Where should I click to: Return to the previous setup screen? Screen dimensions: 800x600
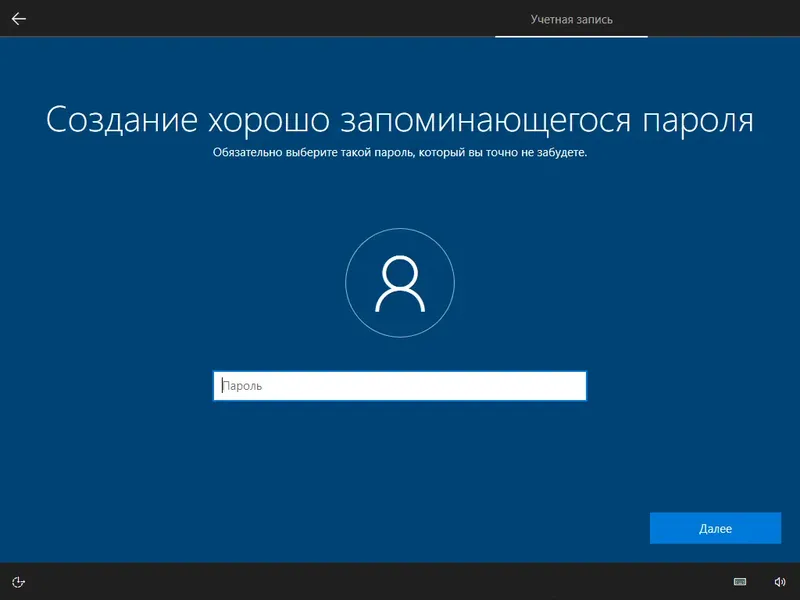pos(18,16)
